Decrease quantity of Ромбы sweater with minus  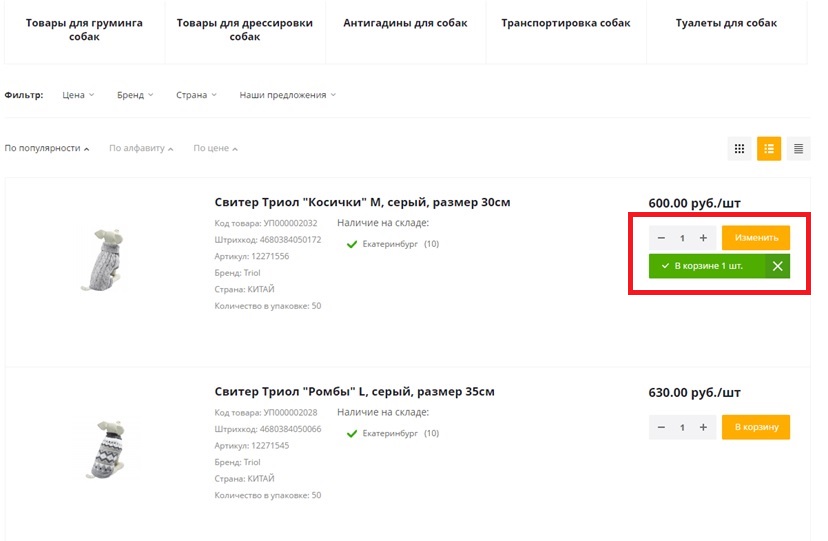point(661,428)
